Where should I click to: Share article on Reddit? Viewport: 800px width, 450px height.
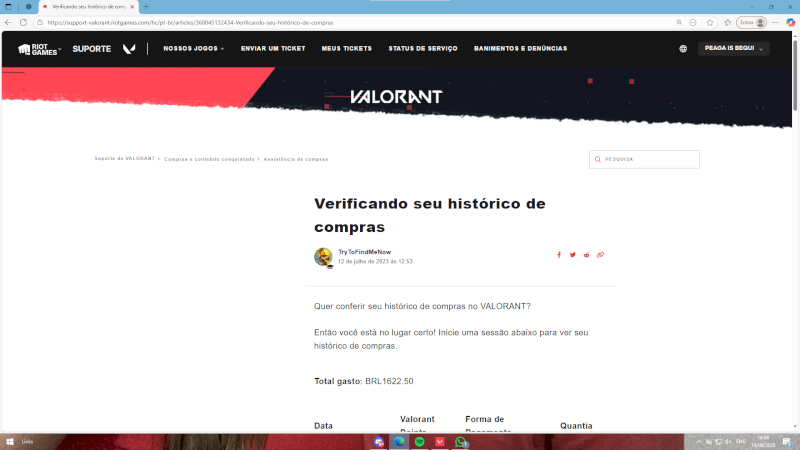point(586,255)
